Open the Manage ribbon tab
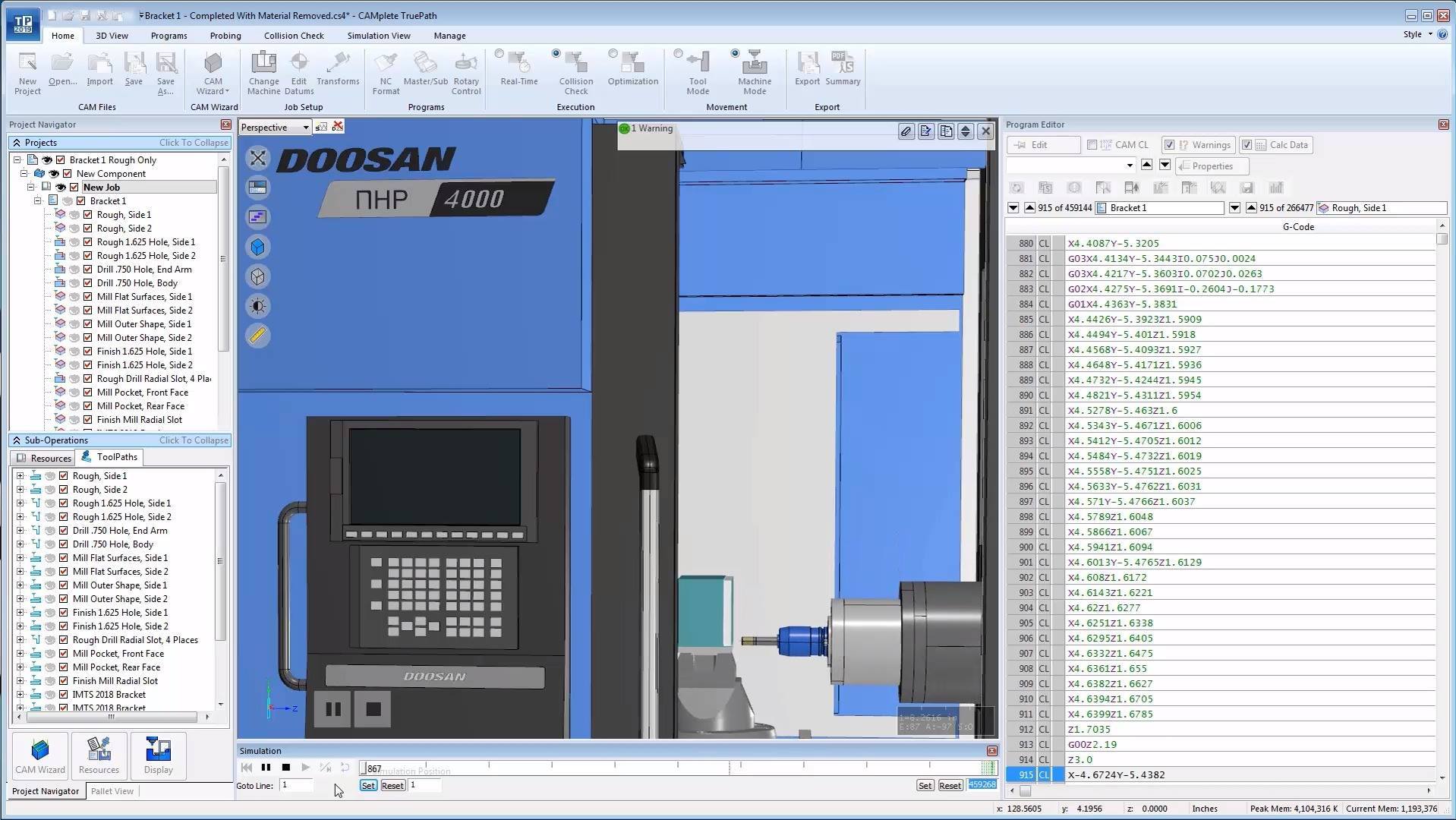 449,36
